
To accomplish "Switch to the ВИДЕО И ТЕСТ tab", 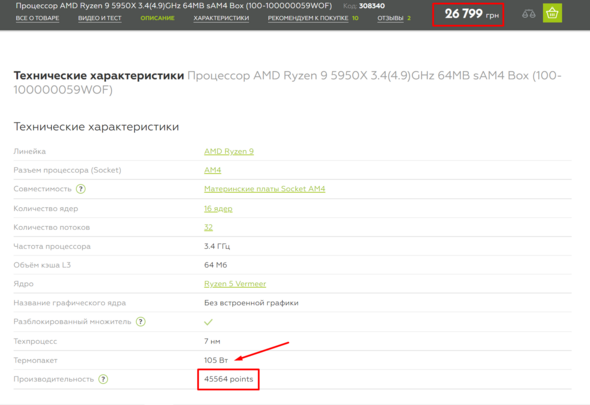I will click(x=99, y=18).
